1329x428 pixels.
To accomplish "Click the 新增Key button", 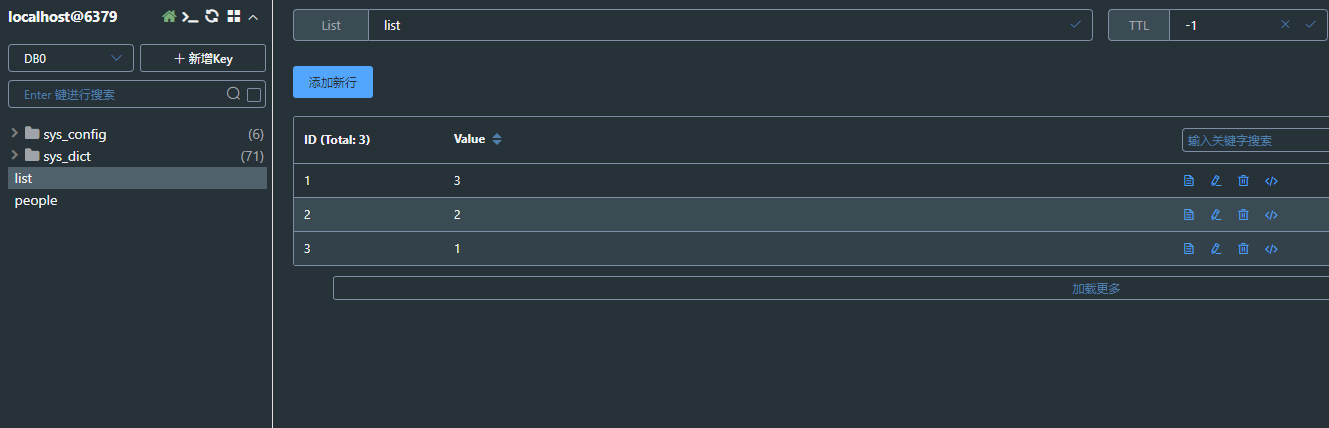I will coord(203,59).
